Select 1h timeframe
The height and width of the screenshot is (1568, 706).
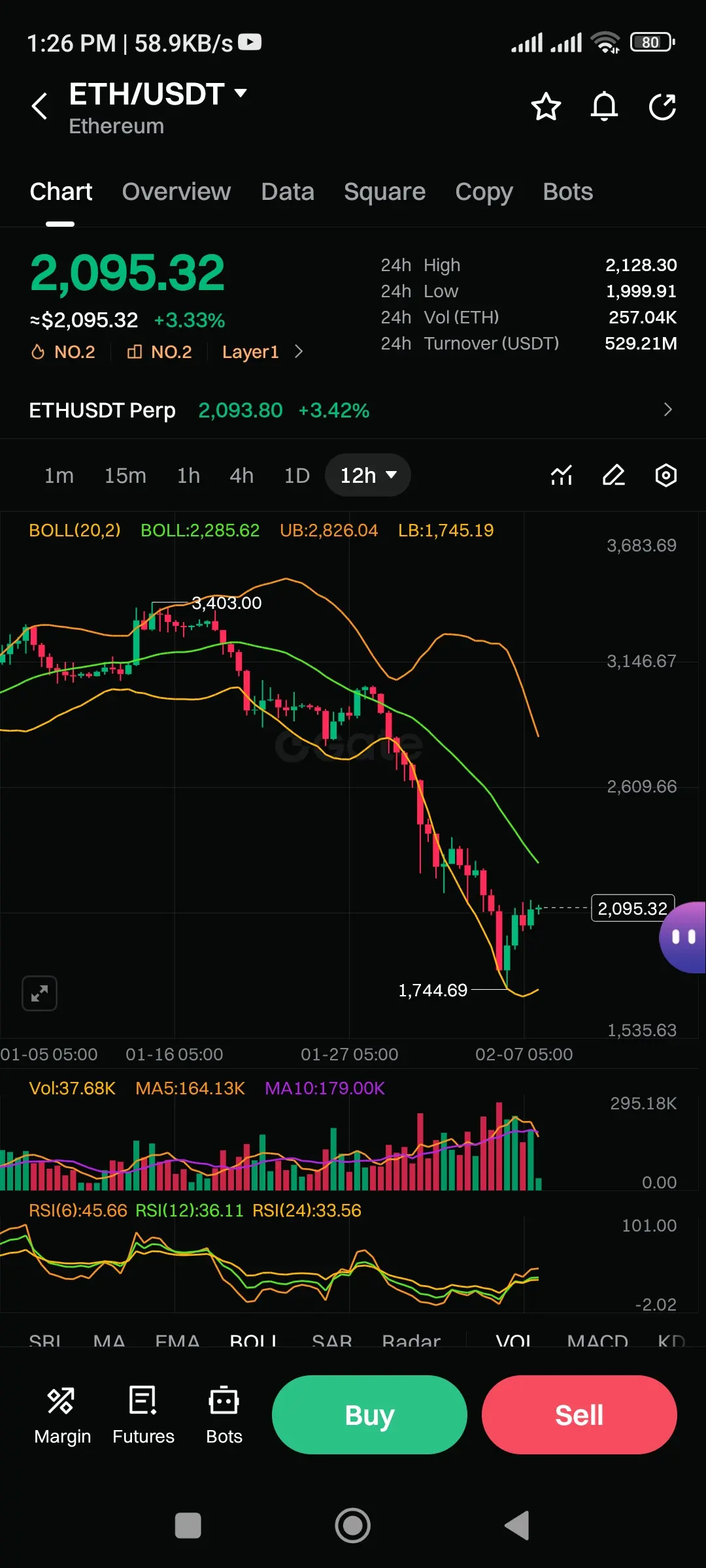click(188, 475)
